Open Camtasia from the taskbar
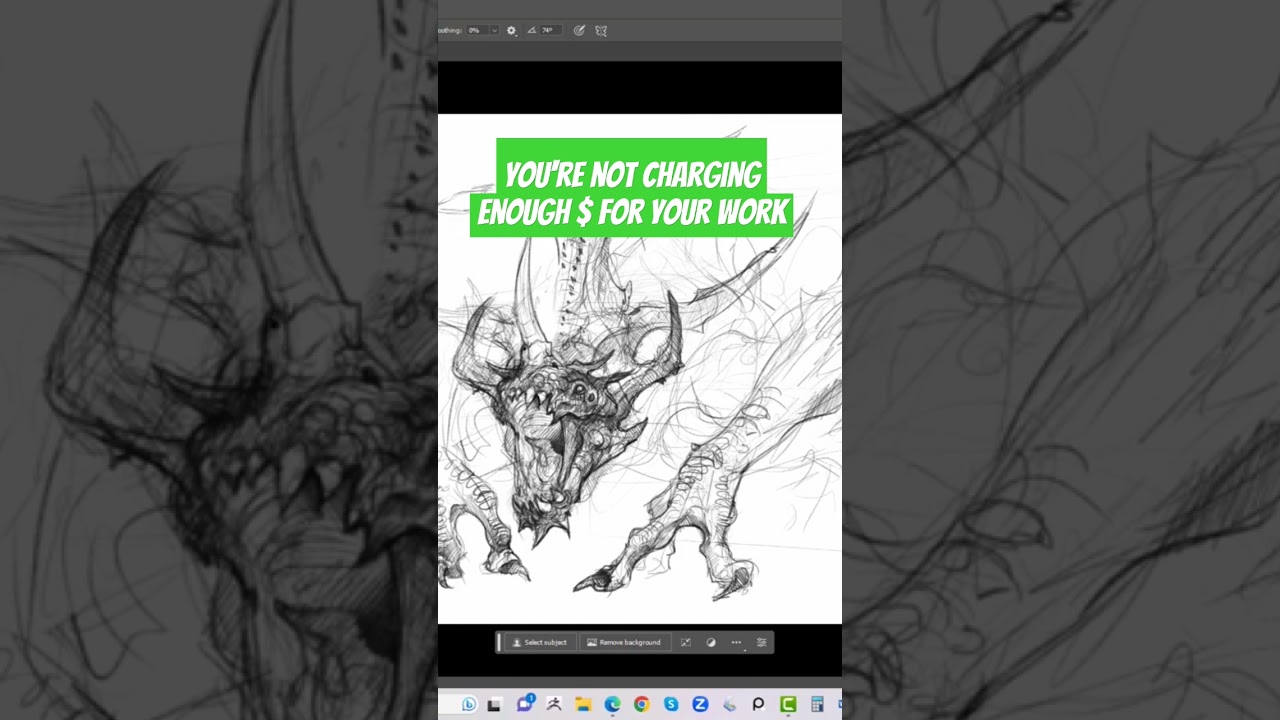The height and width of the screenshot is (720, 1280). point(788,705)
